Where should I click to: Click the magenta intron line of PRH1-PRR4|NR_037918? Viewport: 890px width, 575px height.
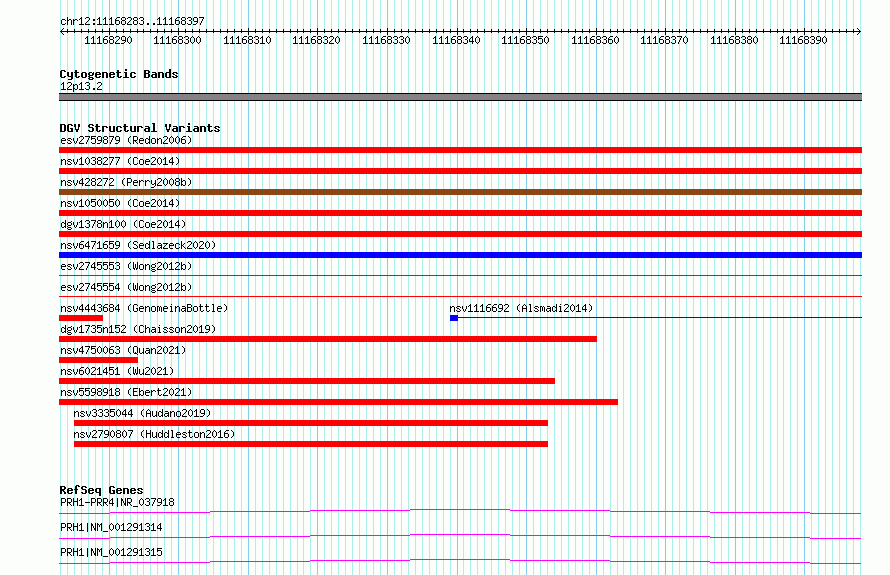(x=460, y=511)
